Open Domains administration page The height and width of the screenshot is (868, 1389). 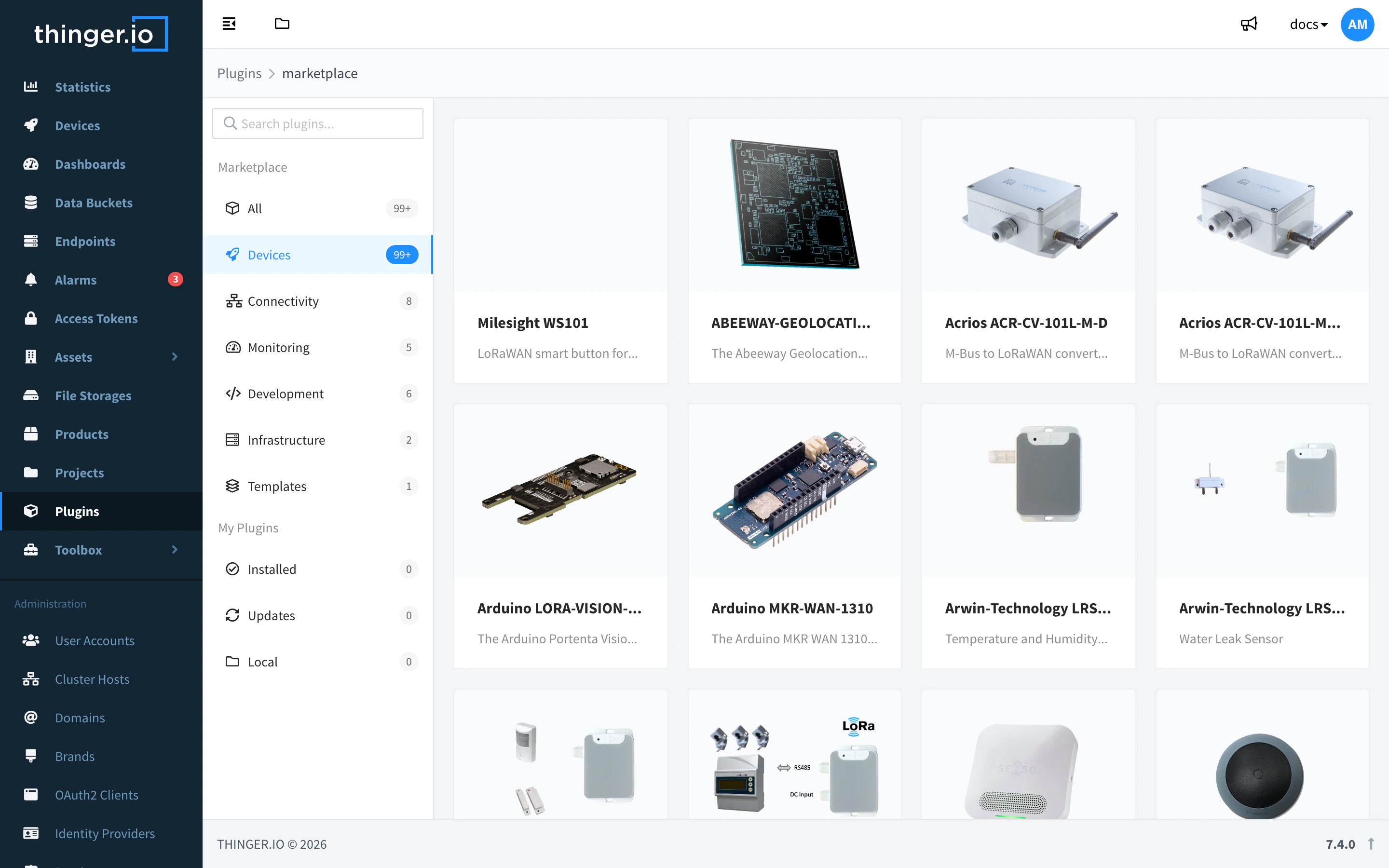[x=101, y=718]
